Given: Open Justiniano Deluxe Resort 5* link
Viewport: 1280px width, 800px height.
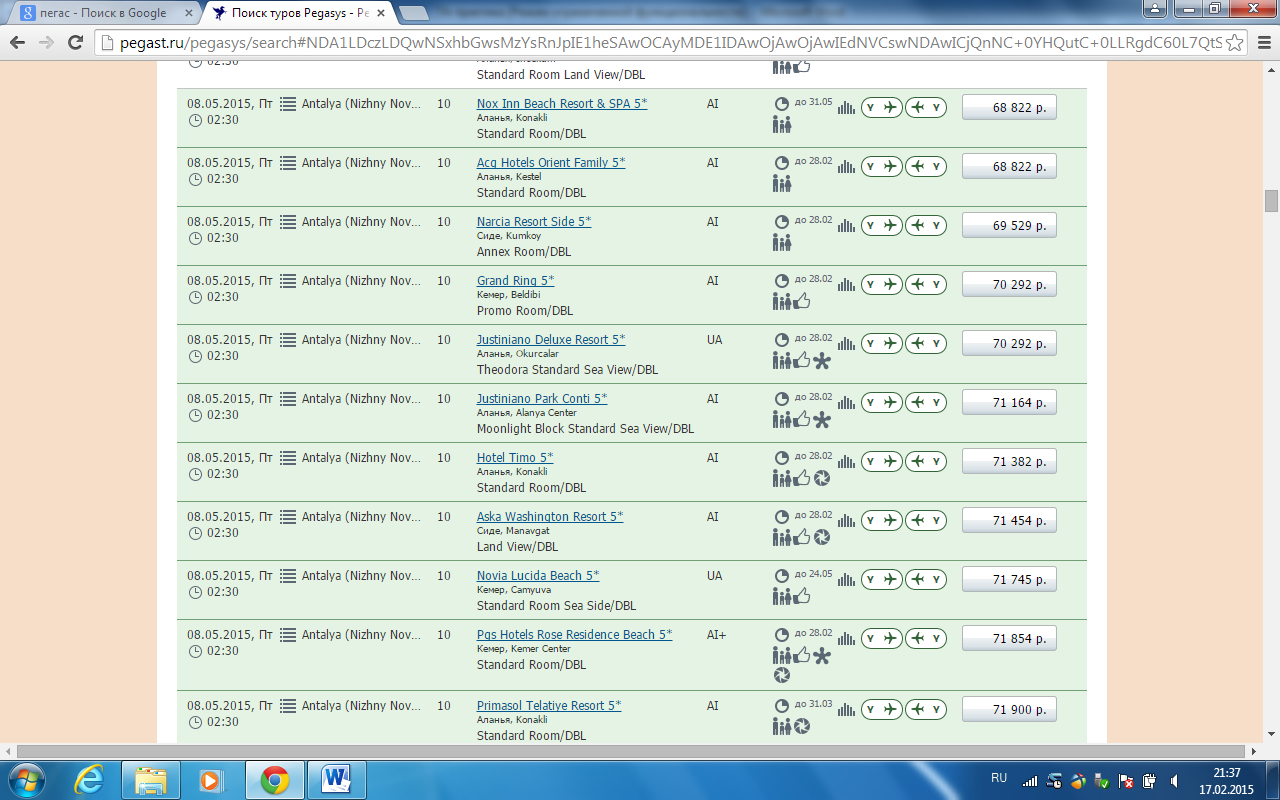Looking at the screenshot, I should pyautogui.click(x=551, y=340).
